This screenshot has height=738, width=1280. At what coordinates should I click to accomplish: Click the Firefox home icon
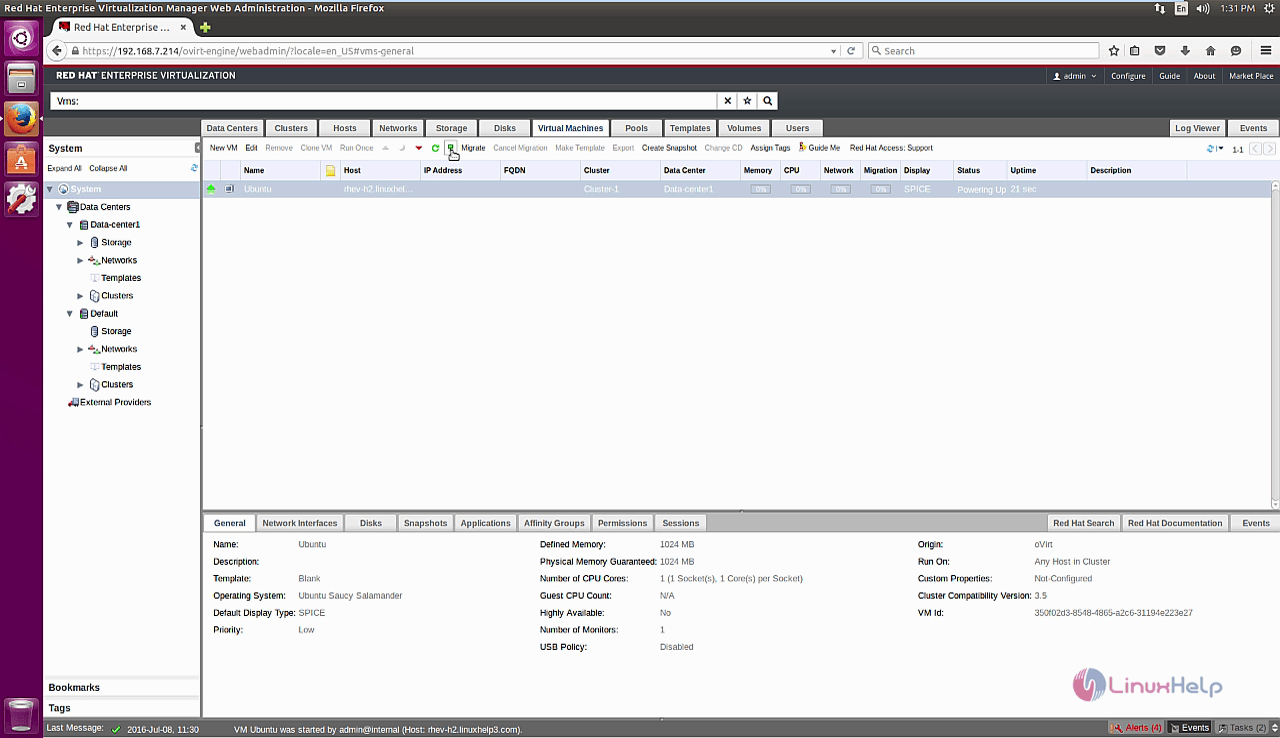[x=1210, y=51]
